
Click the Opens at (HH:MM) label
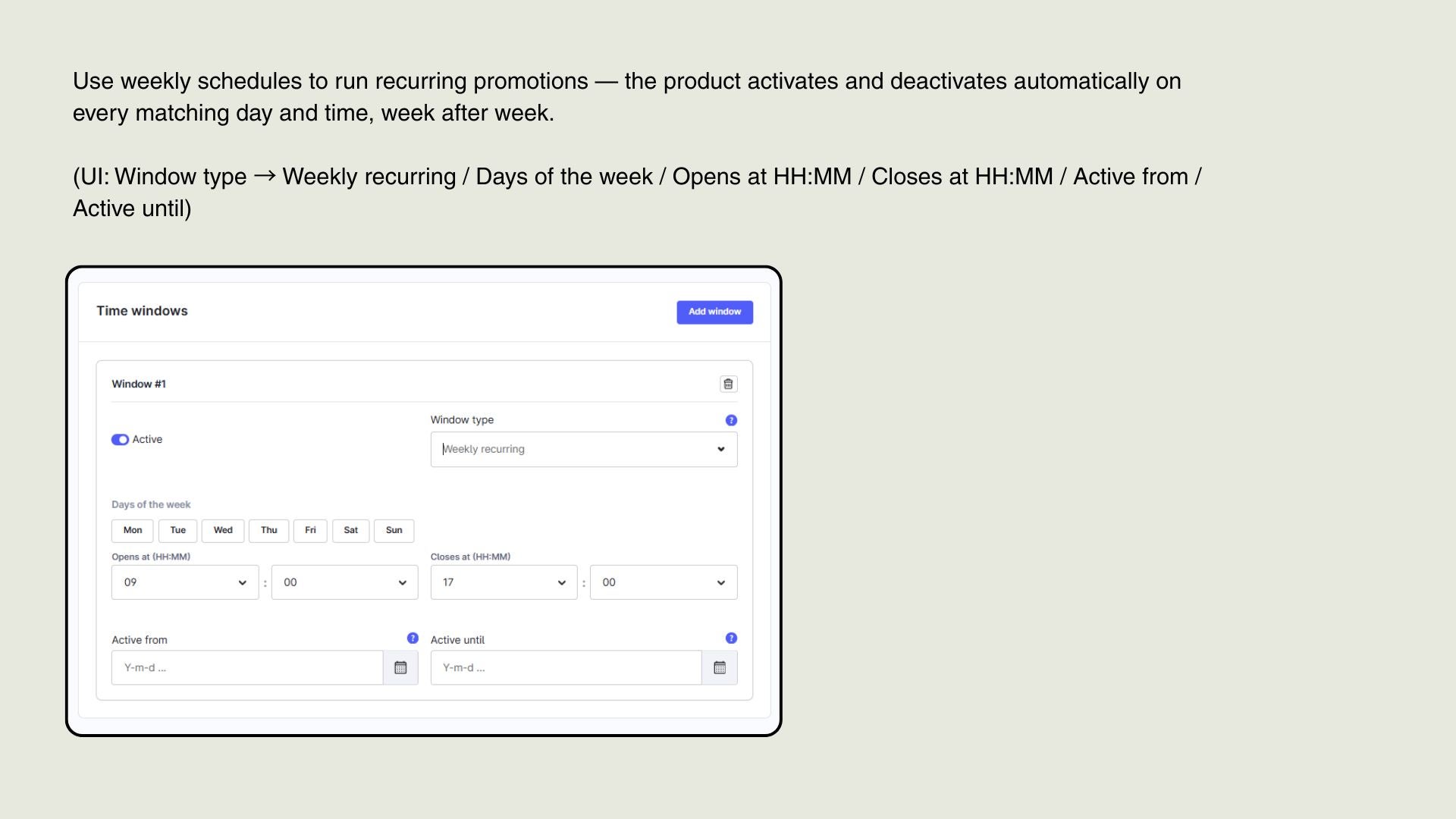tap(151, 557)
